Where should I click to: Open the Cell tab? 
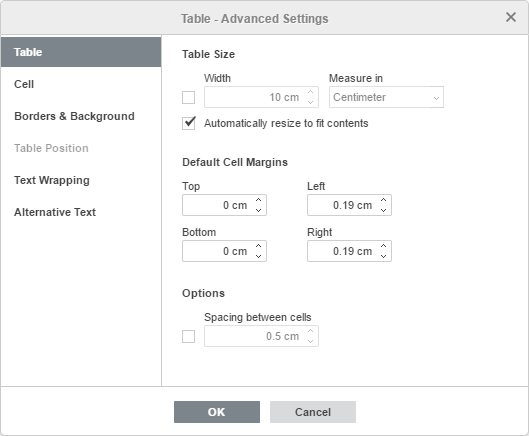pyautogui.click(x=81, y=84)
